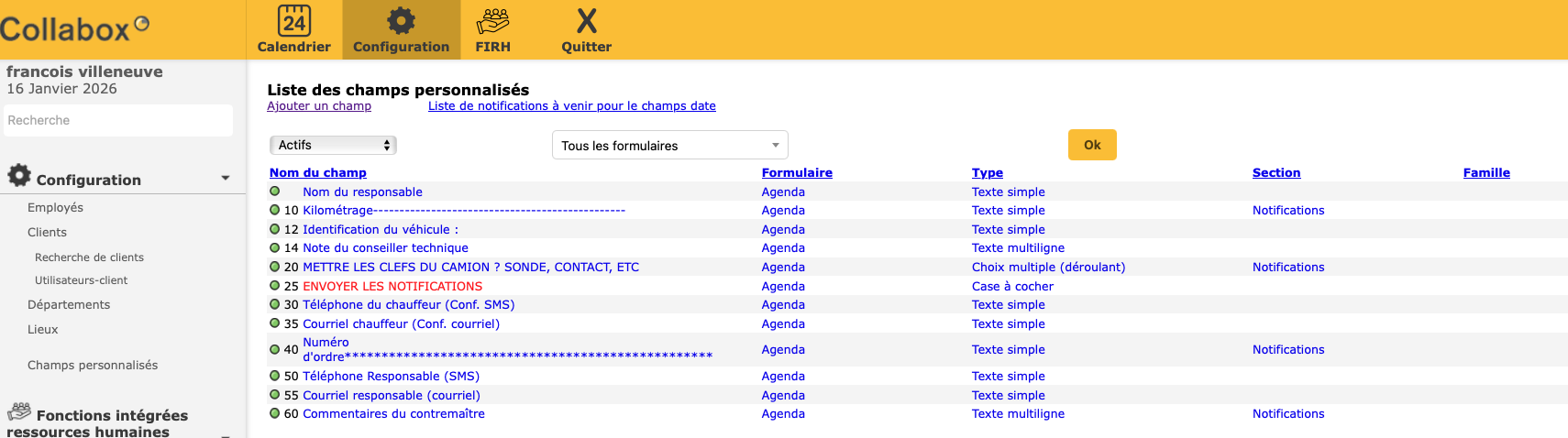Toggle green active dot for Numéro d'ordre
The image size is (1568, 438).
(x=274, y=349)
